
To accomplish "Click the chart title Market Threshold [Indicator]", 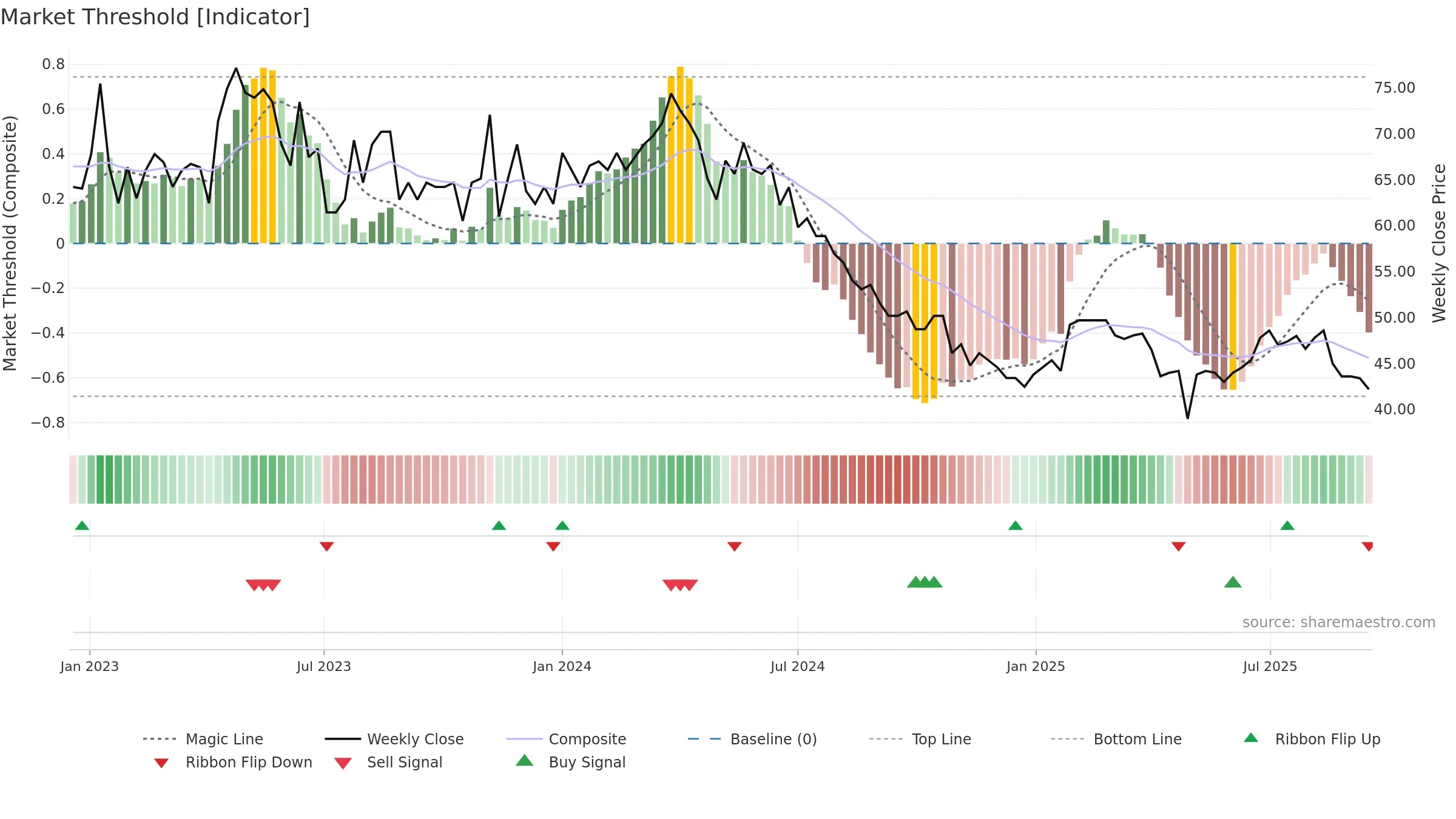I will pyautogui.click(x=155, y=17).
